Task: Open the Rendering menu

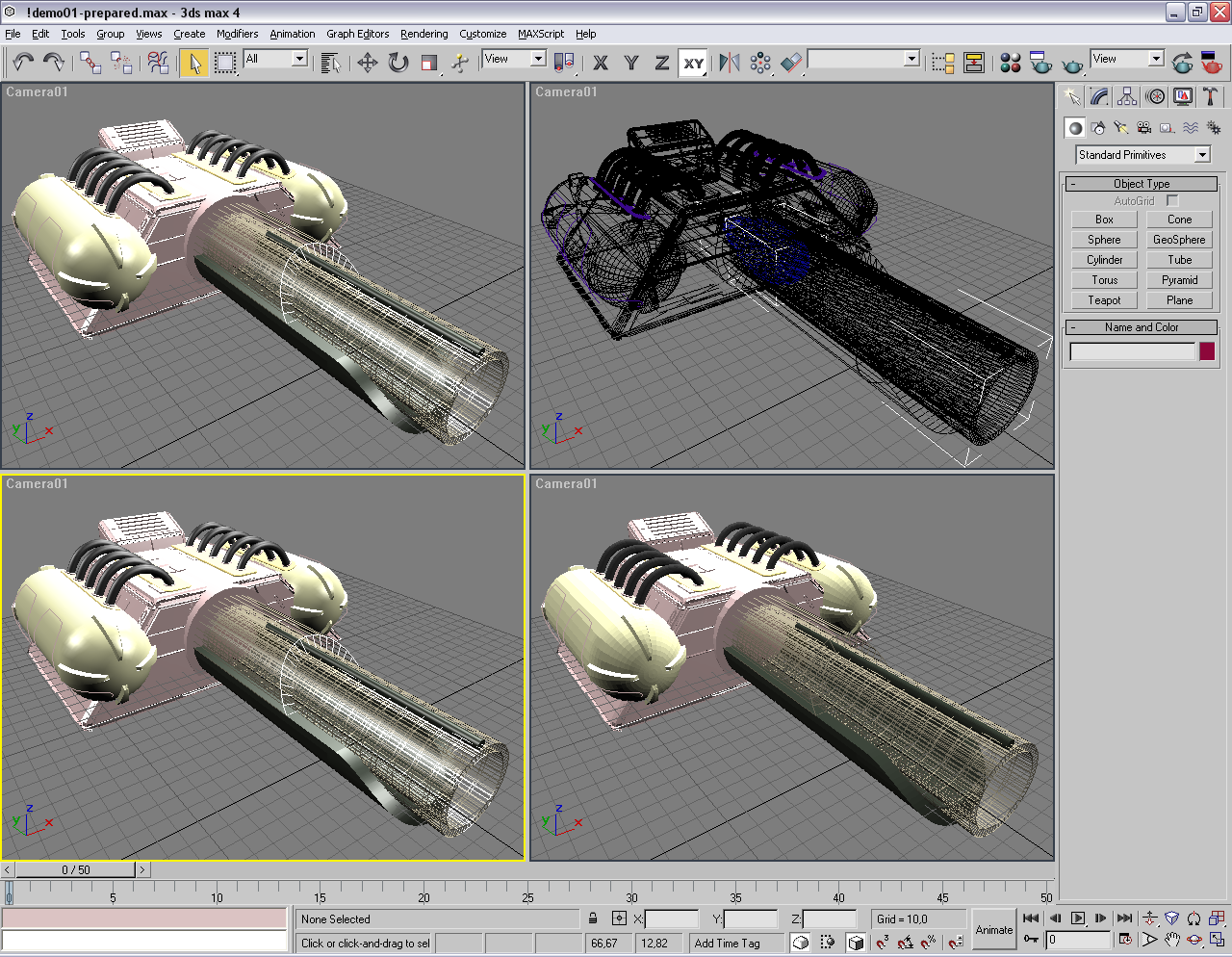Action: [x=423, y=34]
